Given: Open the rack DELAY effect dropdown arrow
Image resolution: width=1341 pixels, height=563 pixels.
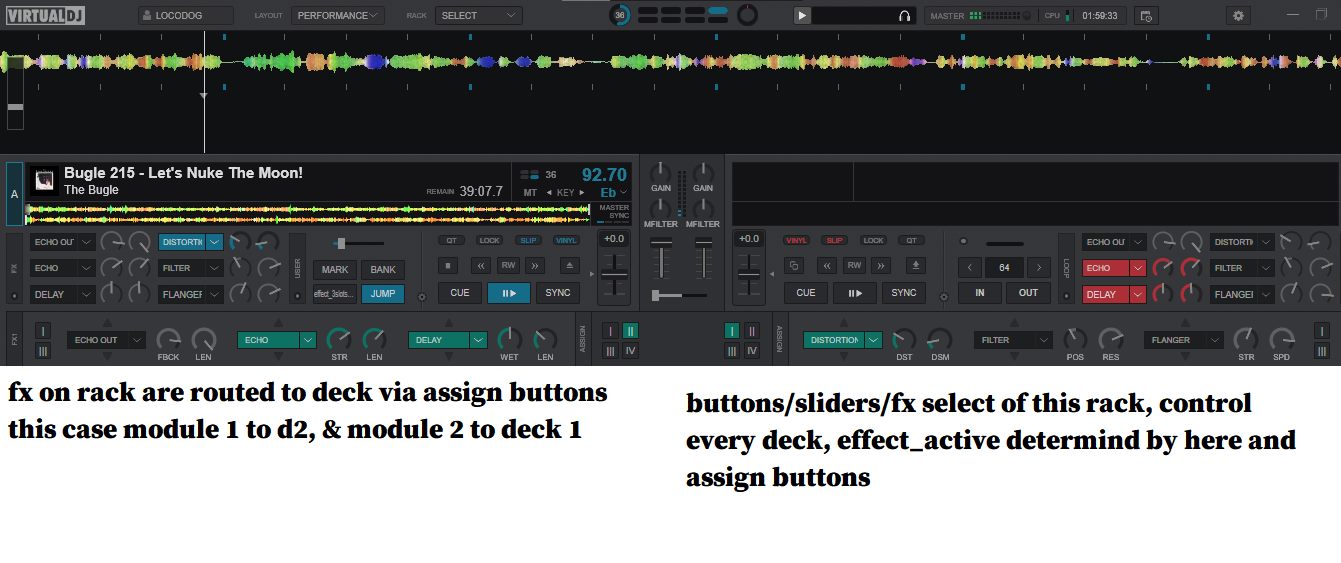Looking at the screenshot, I should (478, 340).
